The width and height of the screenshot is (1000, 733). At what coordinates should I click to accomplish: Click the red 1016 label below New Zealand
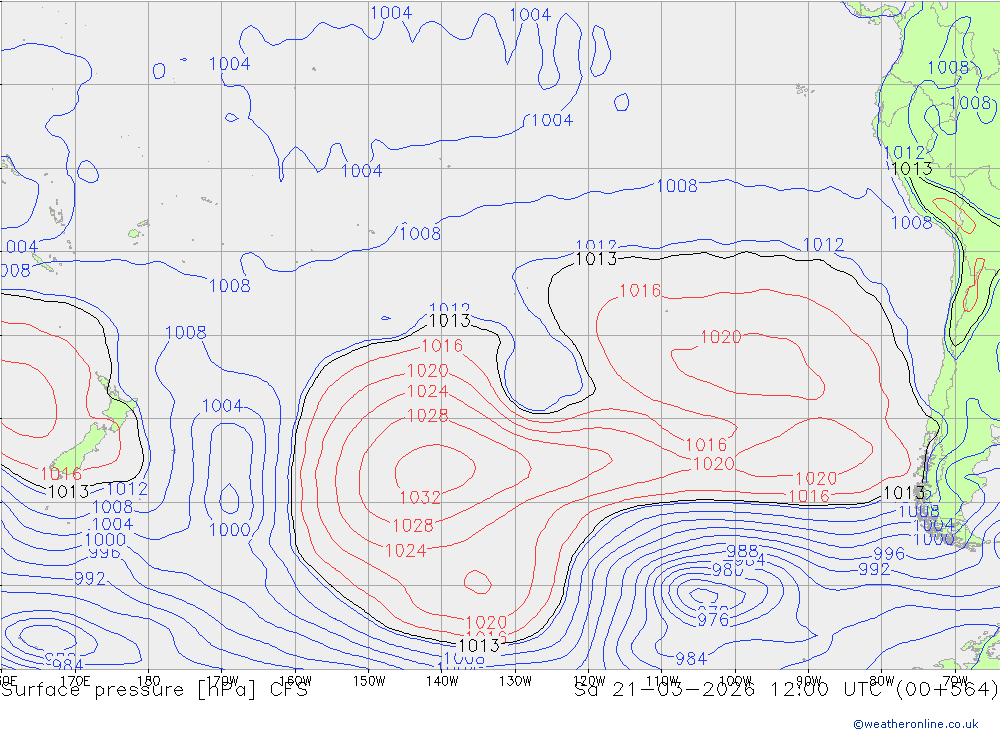(61, 474)
